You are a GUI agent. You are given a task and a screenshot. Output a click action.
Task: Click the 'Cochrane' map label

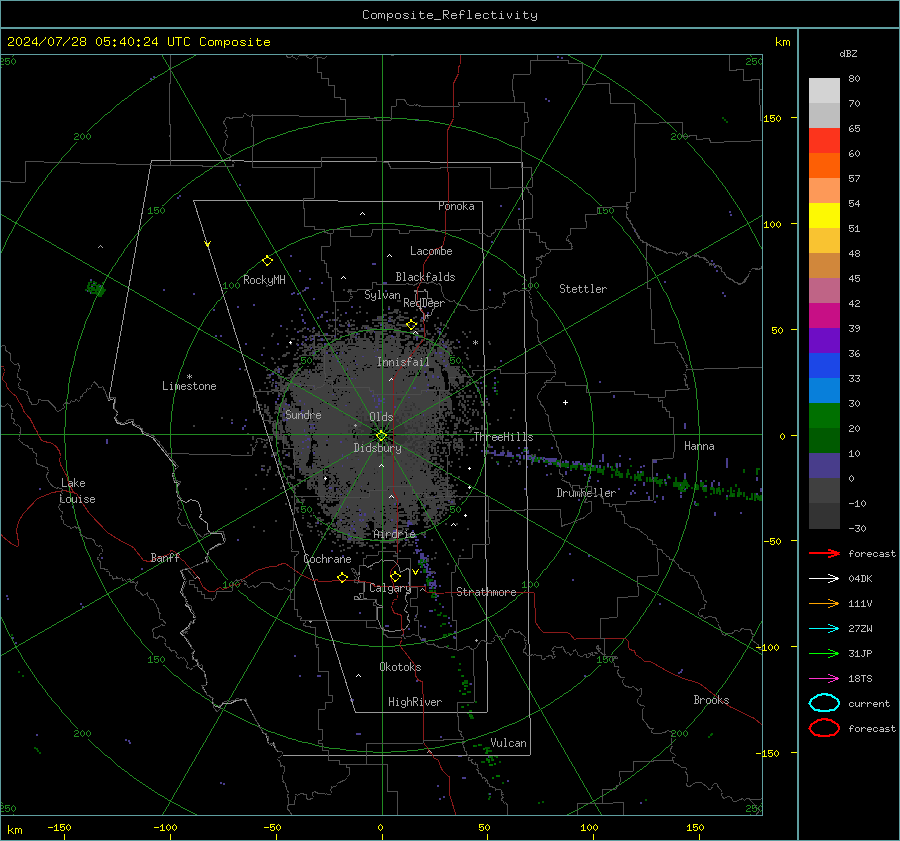pyautogui.click(x=327, y=559)
